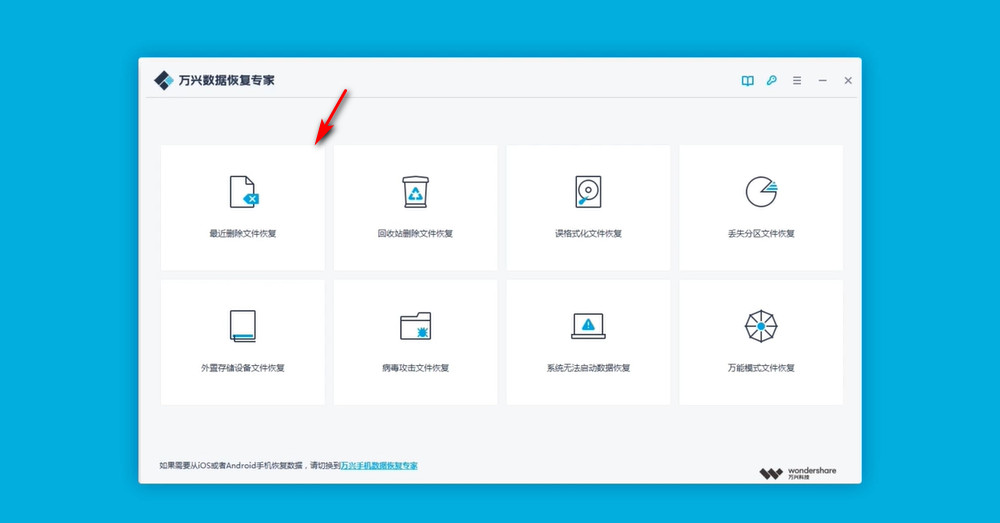Open the external storage device recovery icon
The image size is (1000, 523).
pos(243,325)
